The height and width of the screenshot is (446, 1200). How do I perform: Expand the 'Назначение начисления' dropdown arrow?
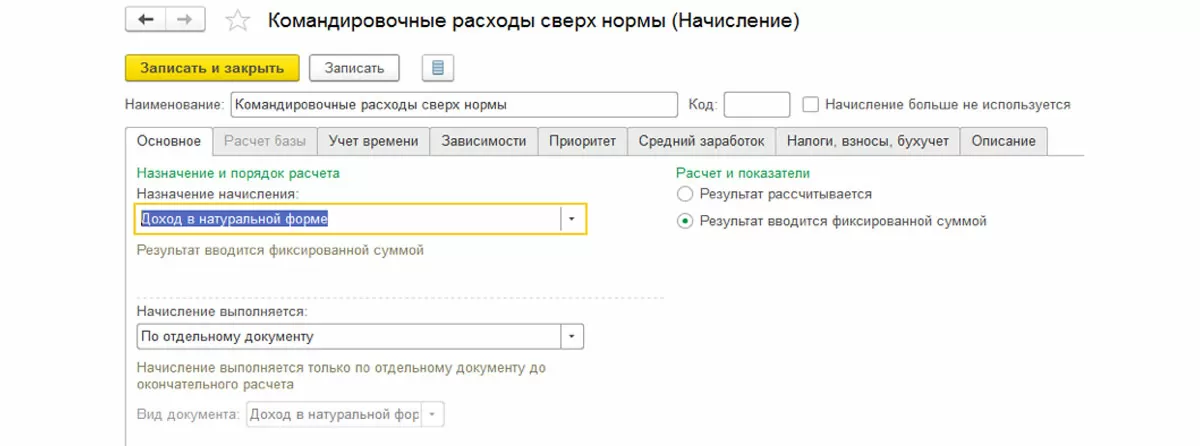572,218
